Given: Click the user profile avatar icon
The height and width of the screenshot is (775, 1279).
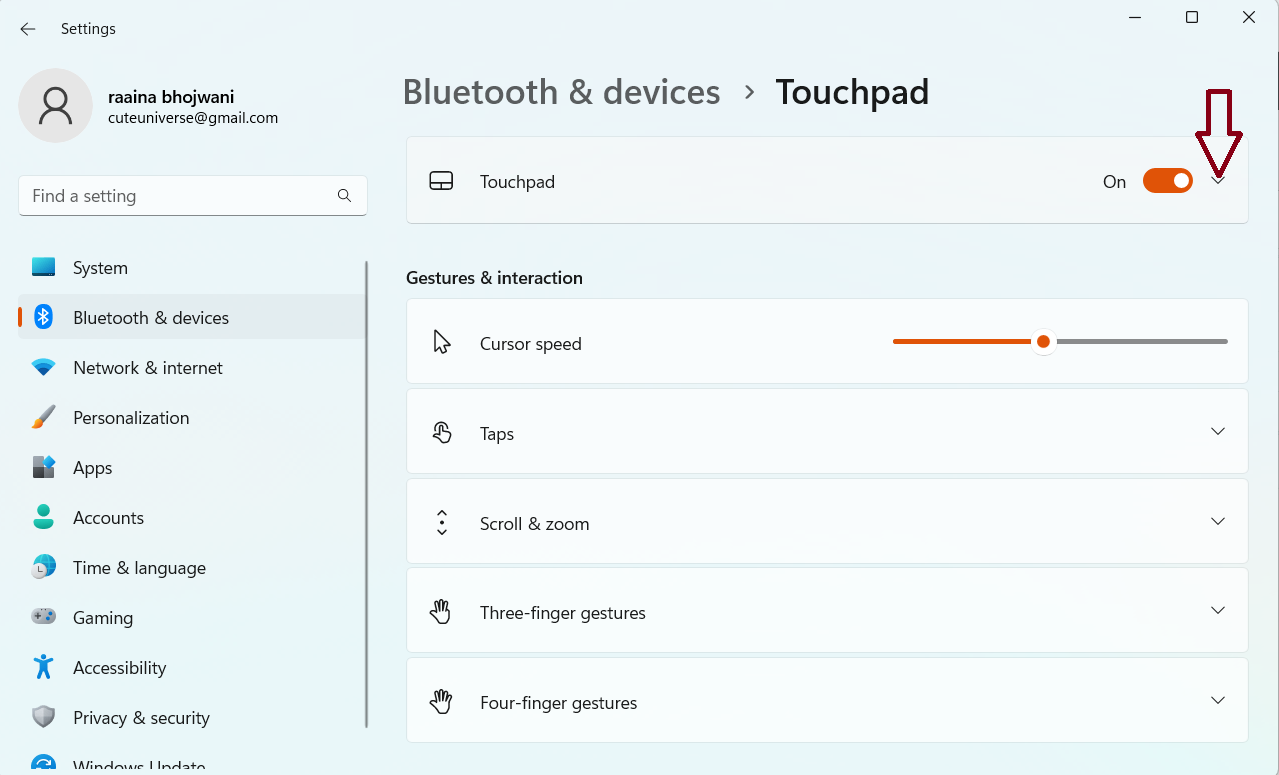Looking at the screenshot, I should (x=55, y=106).
